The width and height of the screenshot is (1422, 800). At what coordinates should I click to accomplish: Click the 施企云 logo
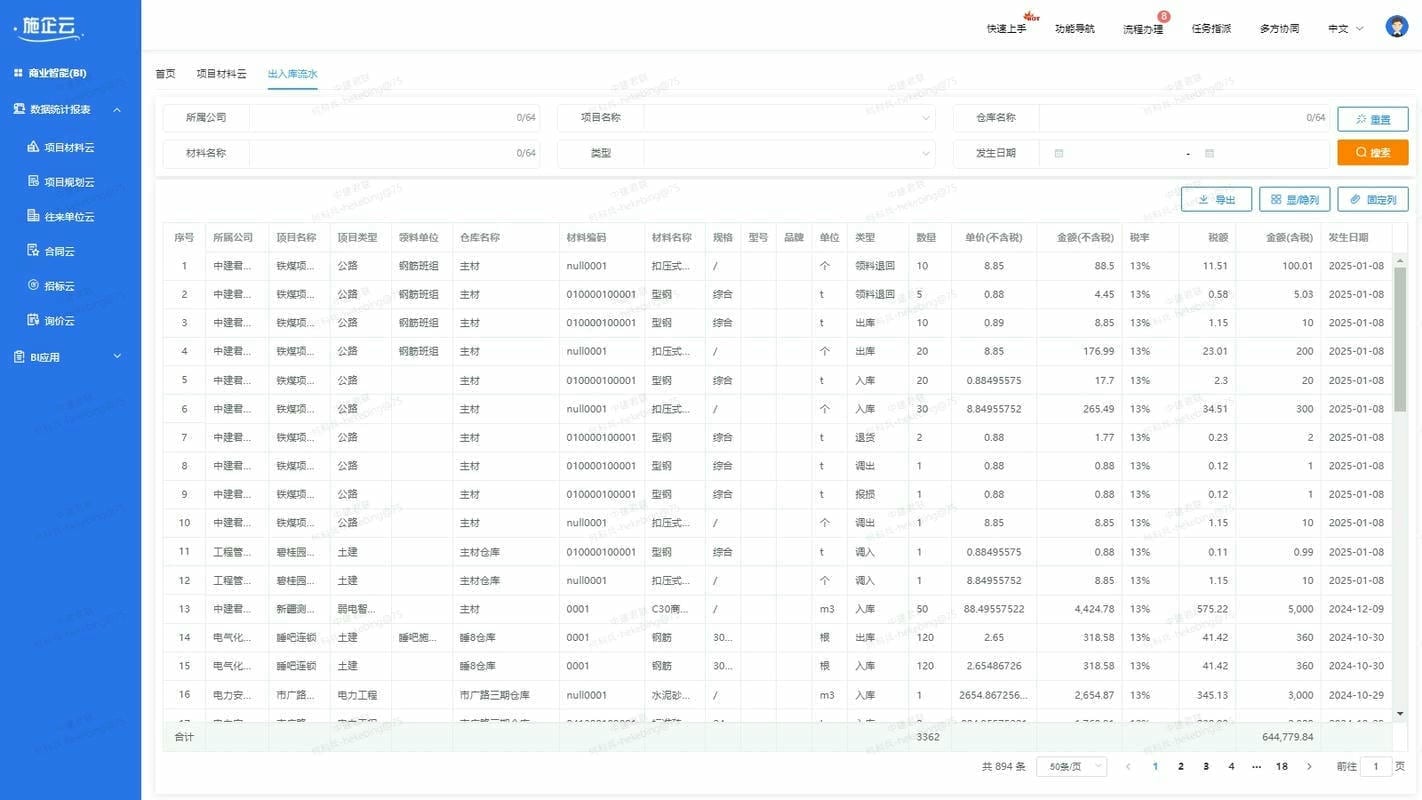[49, 27]
